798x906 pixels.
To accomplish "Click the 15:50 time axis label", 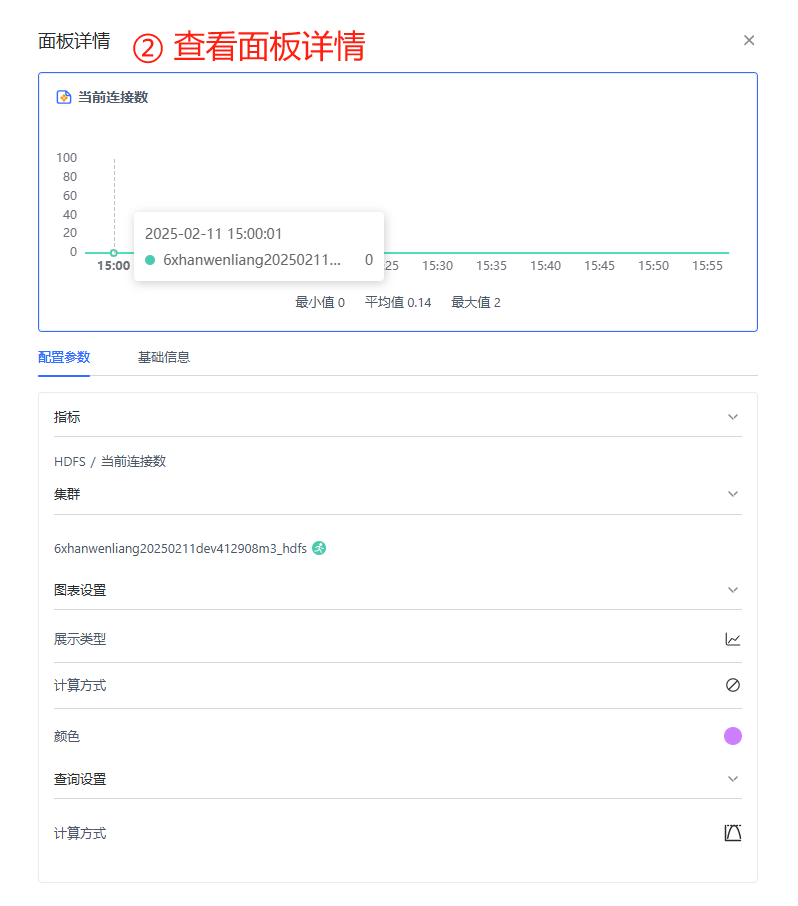I will point(654,266).
